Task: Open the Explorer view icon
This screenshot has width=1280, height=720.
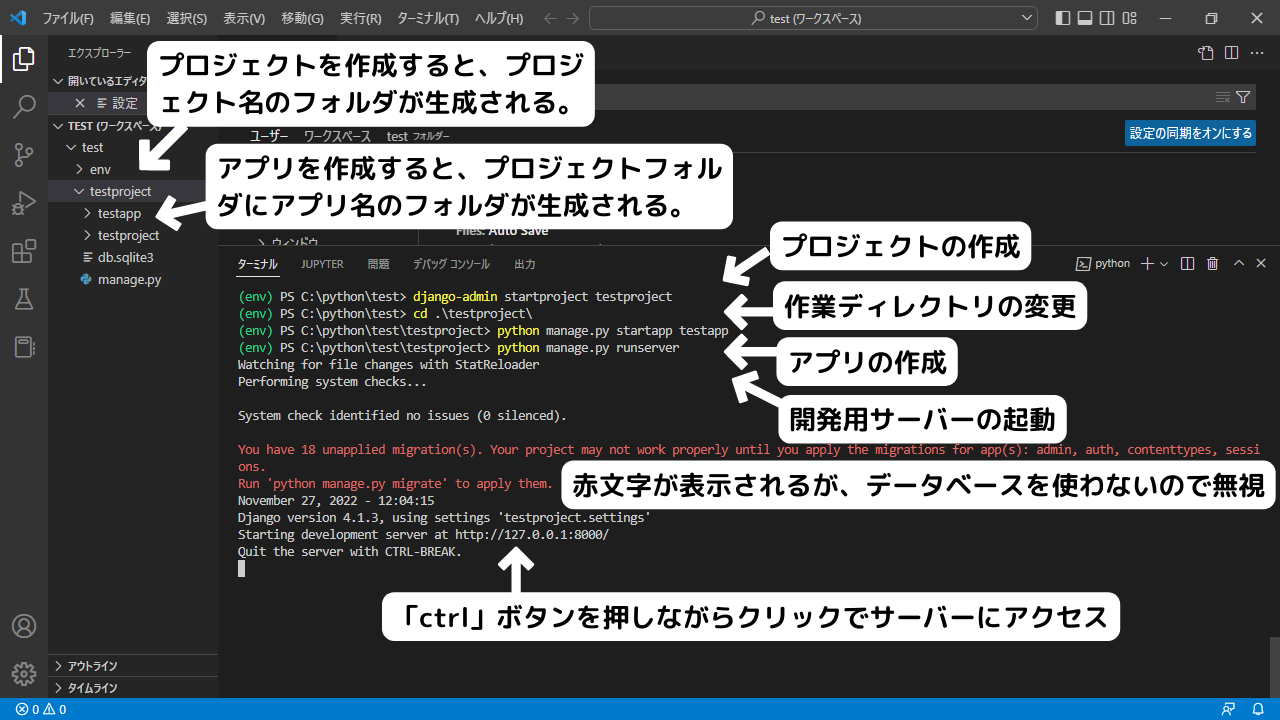Action: pyautogui.click(x=22, y=59)
